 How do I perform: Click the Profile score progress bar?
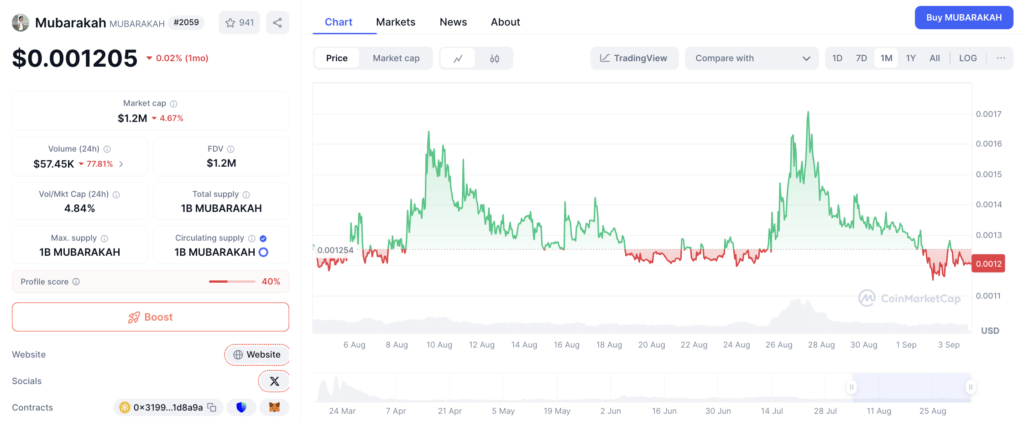(232, 282)
